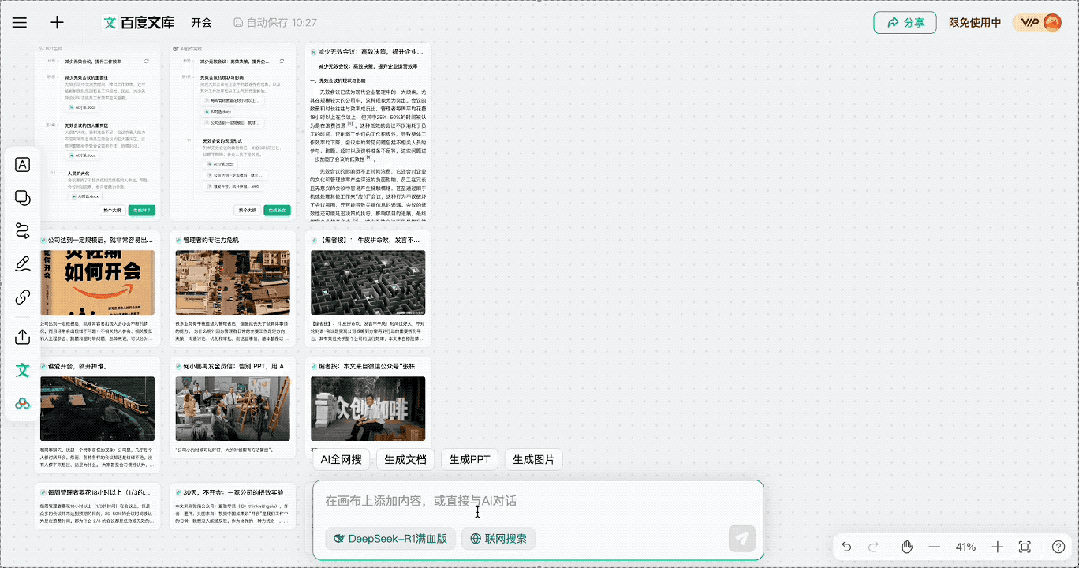1079x568 pixels.
Task: Click the 生成文档 button
Action: tap(405, 459)
